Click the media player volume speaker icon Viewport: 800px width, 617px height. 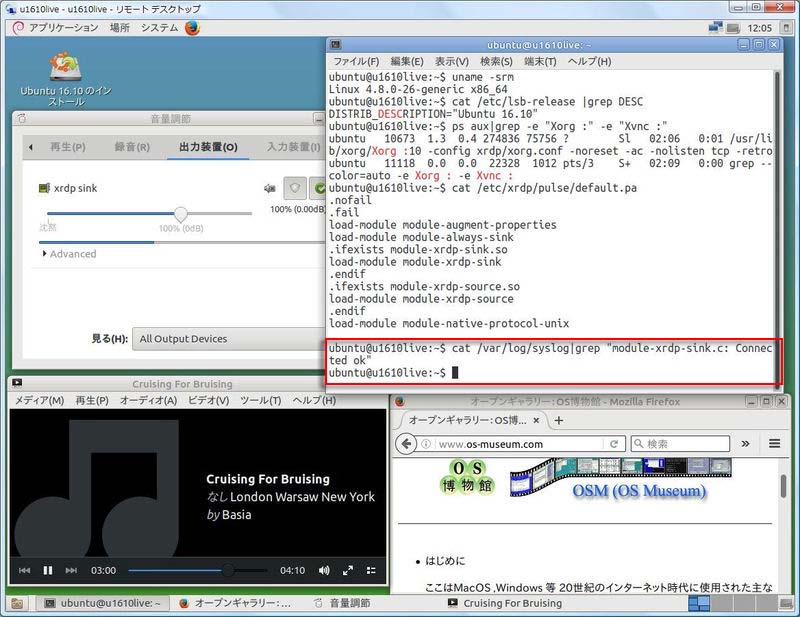pos(324,570)
